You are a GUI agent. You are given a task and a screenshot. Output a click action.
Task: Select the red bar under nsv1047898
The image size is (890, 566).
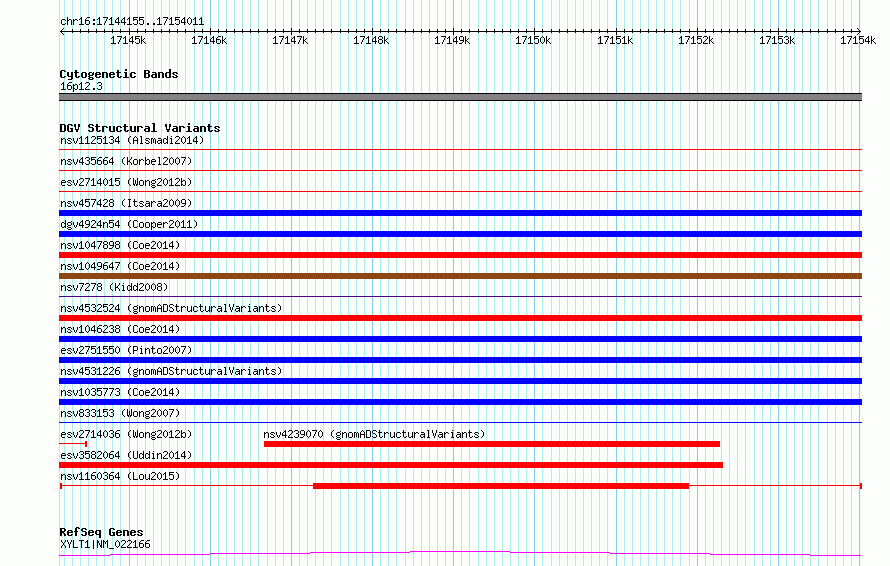point(460,255)
